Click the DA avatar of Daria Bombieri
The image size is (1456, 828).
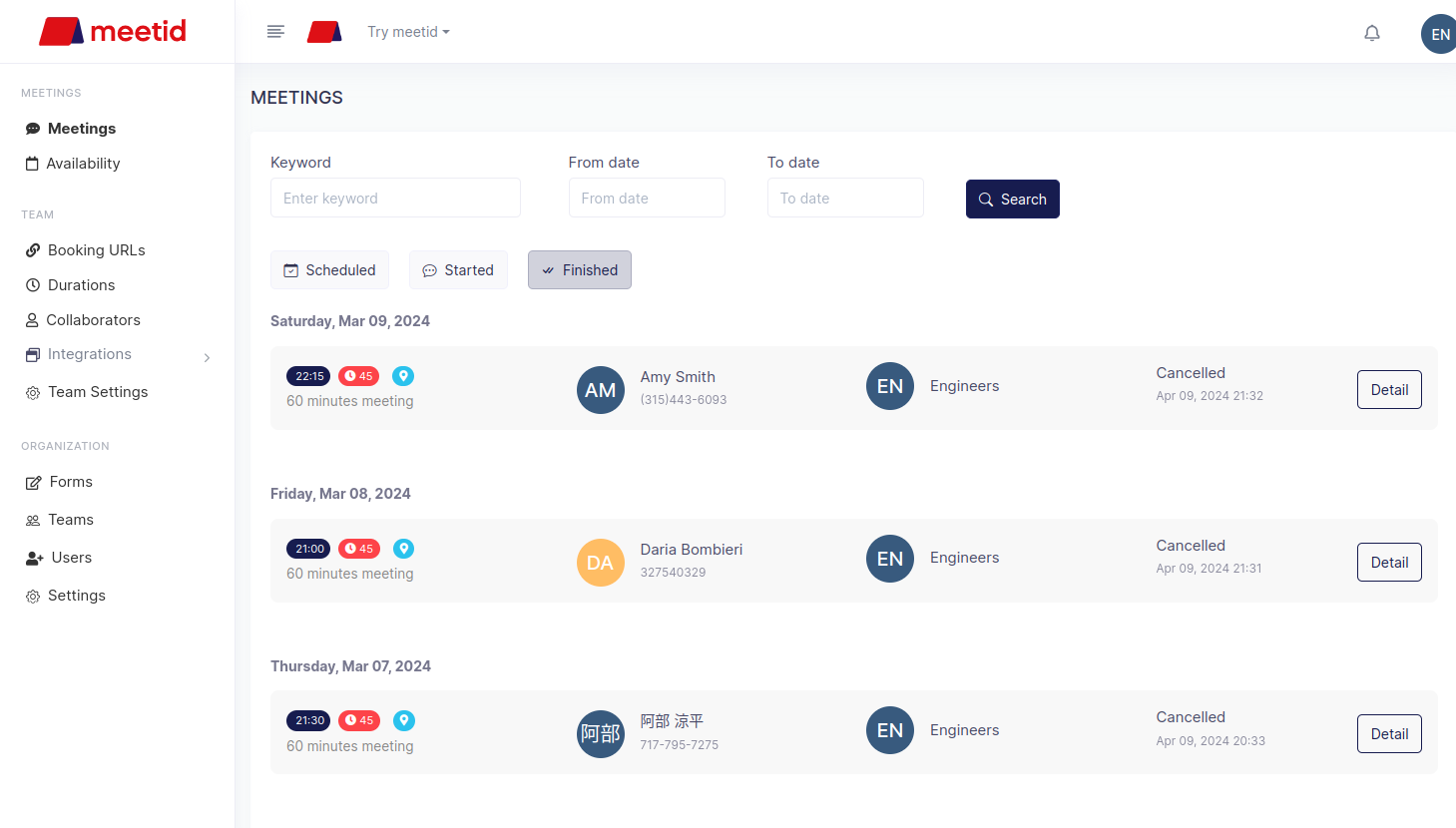(x=601, y=563)
